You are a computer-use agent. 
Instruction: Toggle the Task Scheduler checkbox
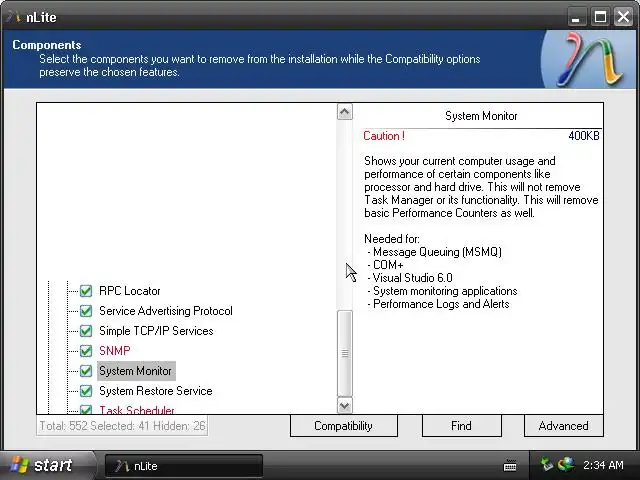coord(86,409)
